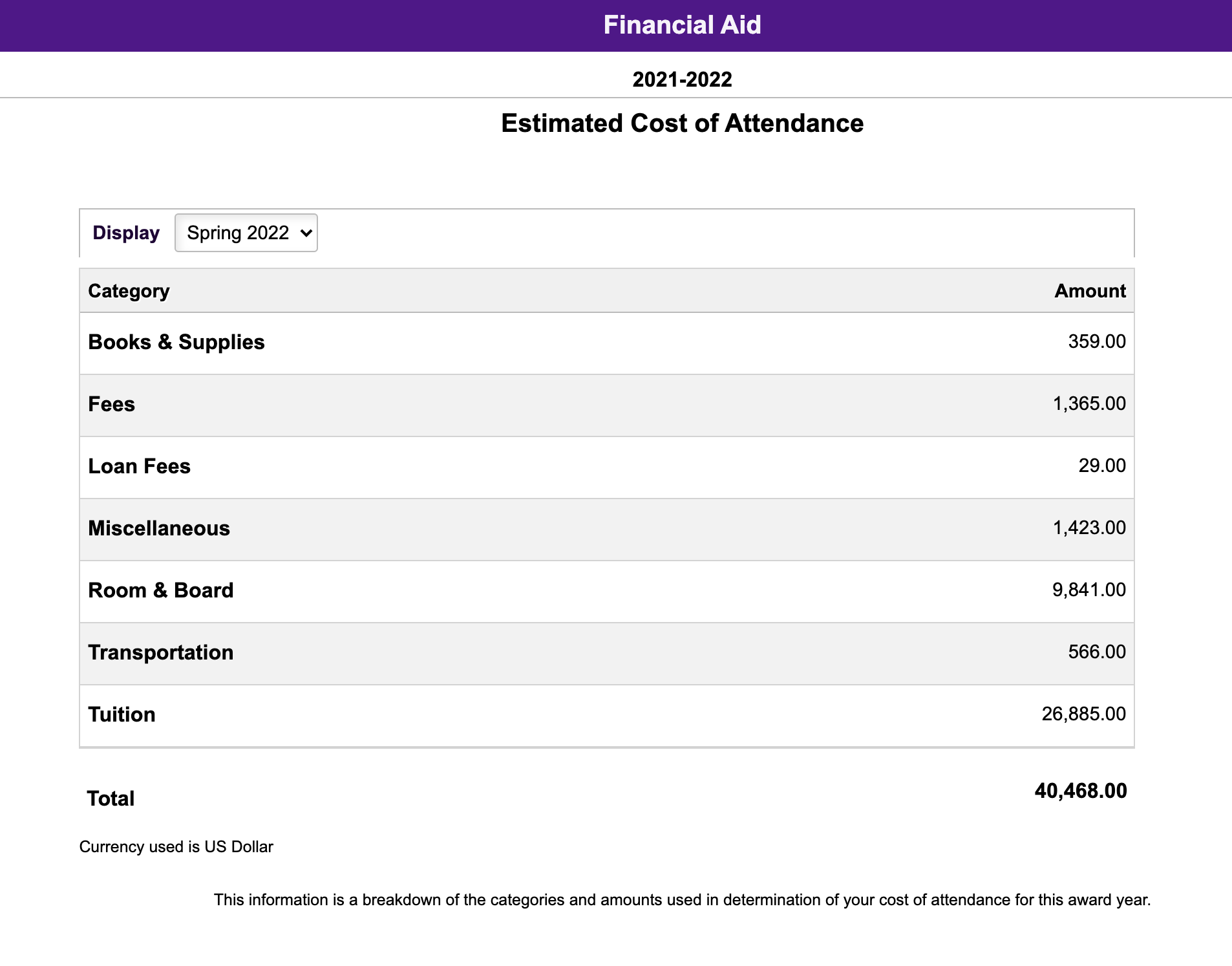Click the 40,468.00 total amount
The image size is (1232, 966).
(x=1080, y=791)
